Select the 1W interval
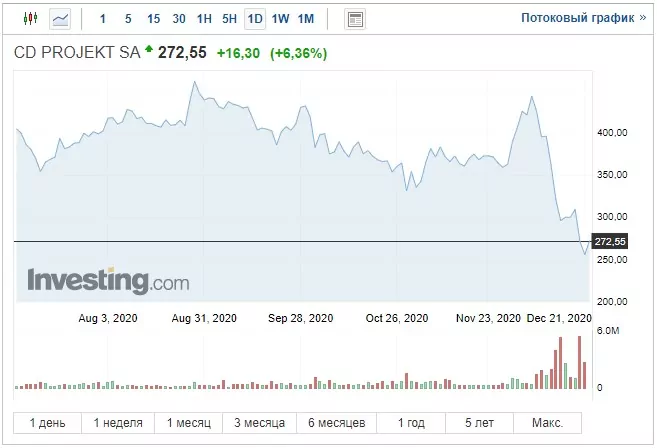 tap(280, 19)
